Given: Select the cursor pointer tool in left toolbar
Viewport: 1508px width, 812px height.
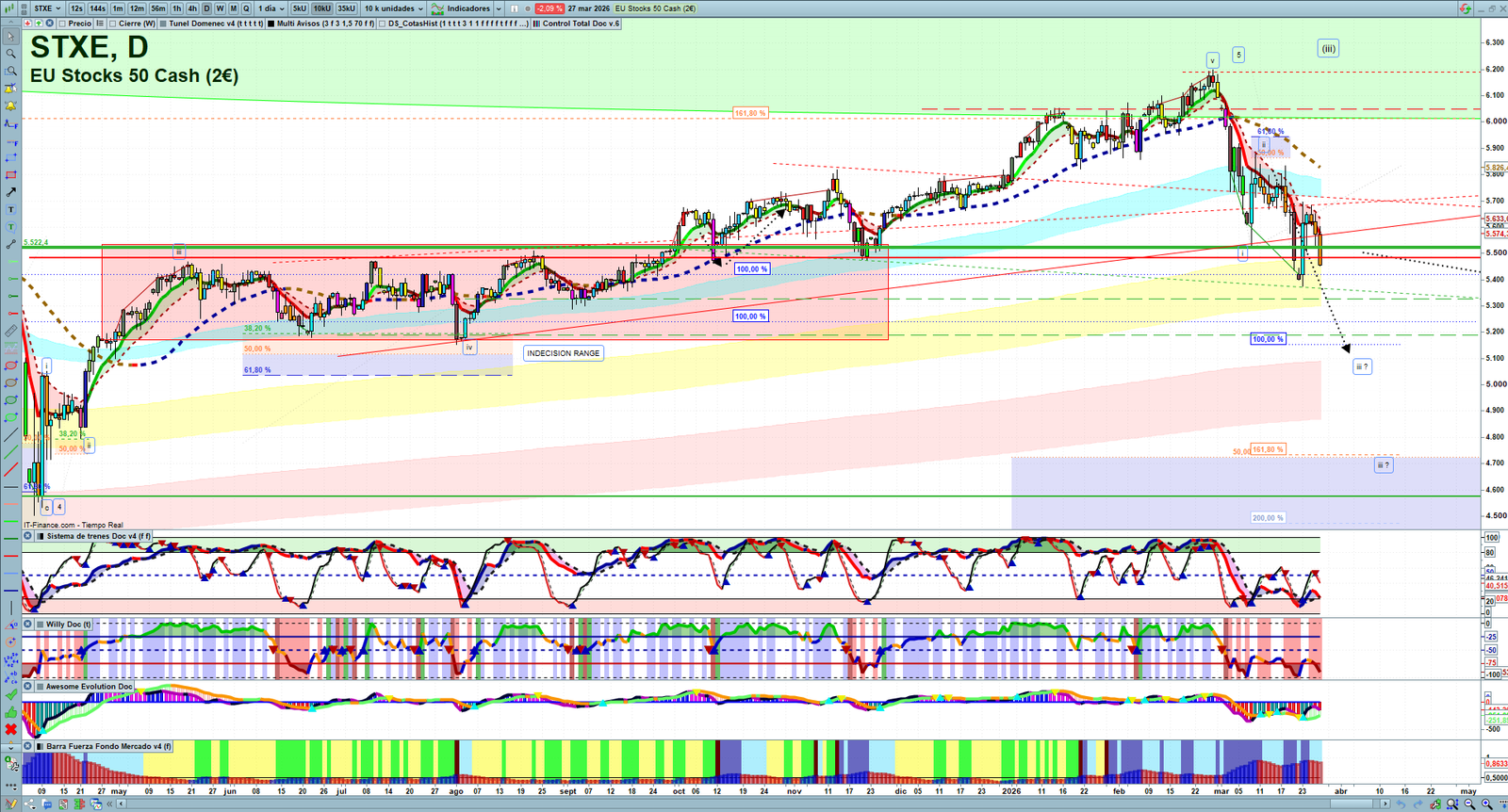Looking at the screenshot, I should pyautogui.click(x=10, y=37).
